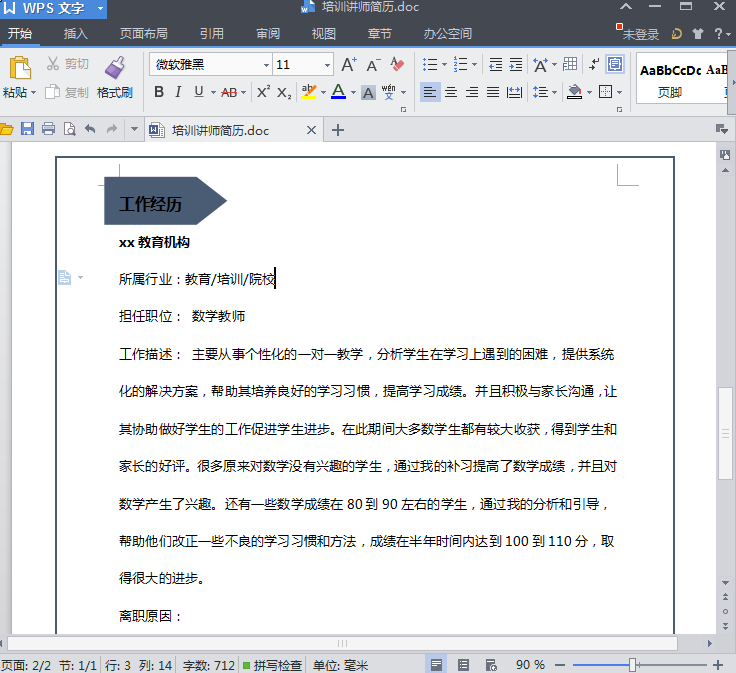Align text right
Viewport: 736px width, 673px height.
(x=472, y=92)
